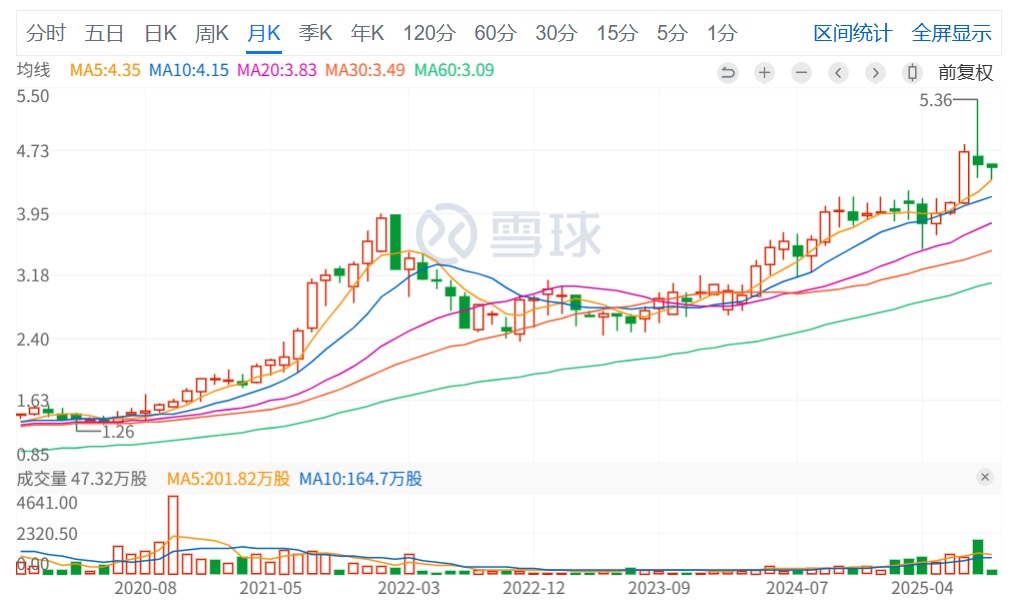The height and width of the screenshot is (604, 1014).
Task: Pan chart right with the right chevron
Action: [875, 72]
